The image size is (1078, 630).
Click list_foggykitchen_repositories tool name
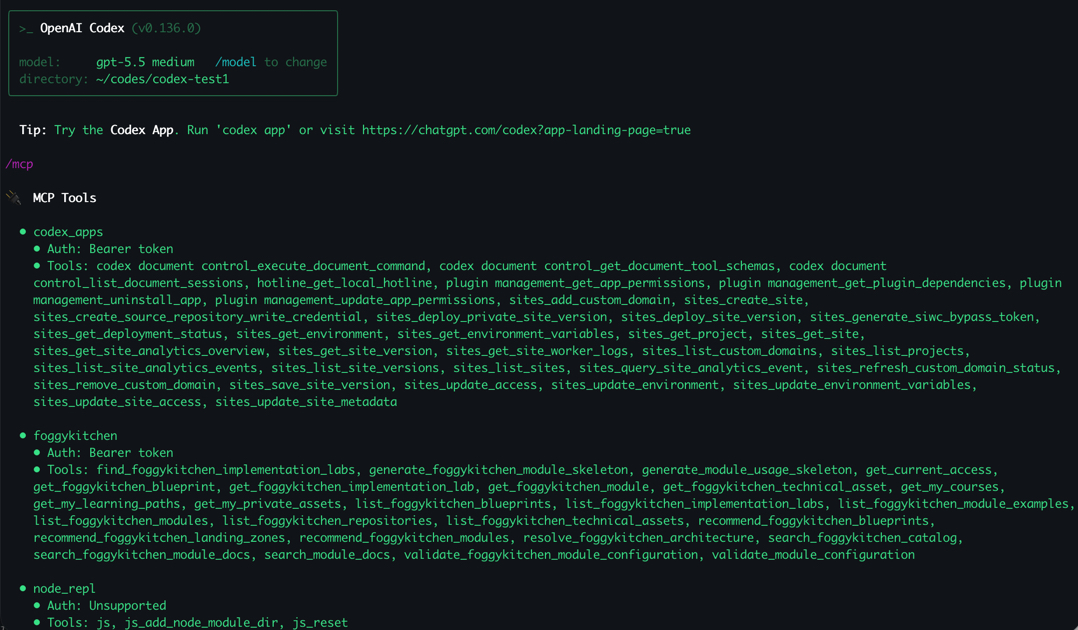point(327,521)
